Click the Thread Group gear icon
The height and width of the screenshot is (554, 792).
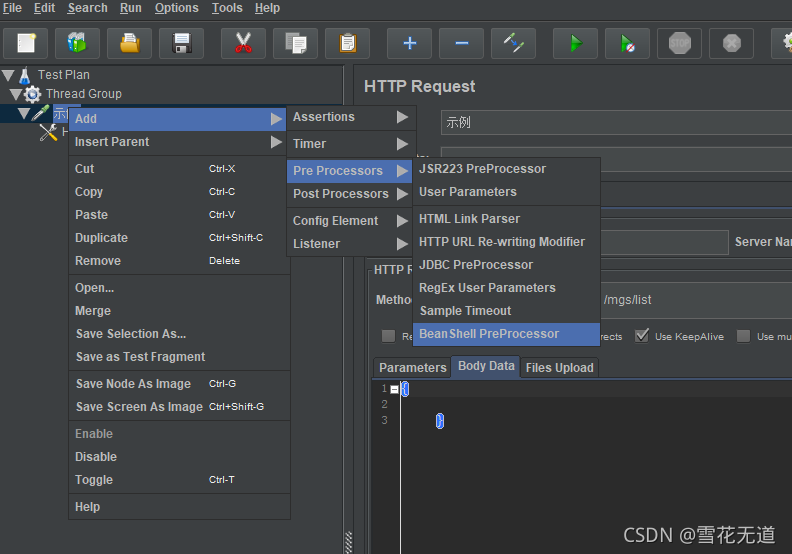click(x=32, y=94)
